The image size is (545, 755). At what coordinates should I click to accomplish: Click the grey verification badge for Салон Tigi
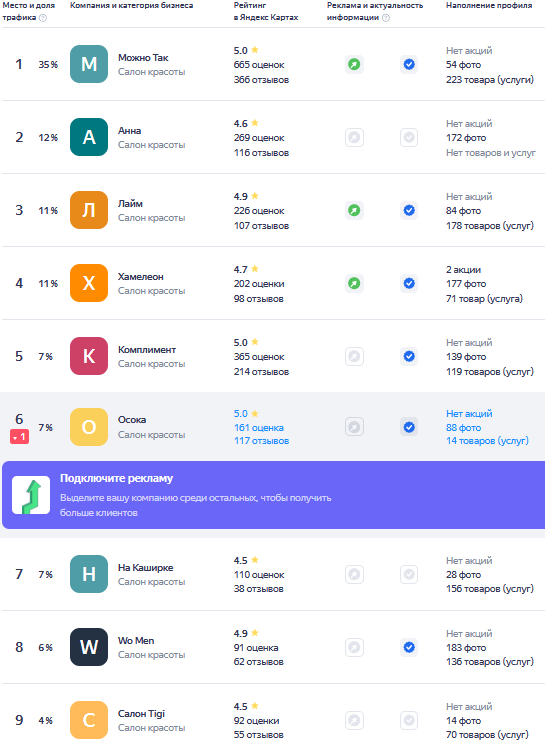(409, 720)
